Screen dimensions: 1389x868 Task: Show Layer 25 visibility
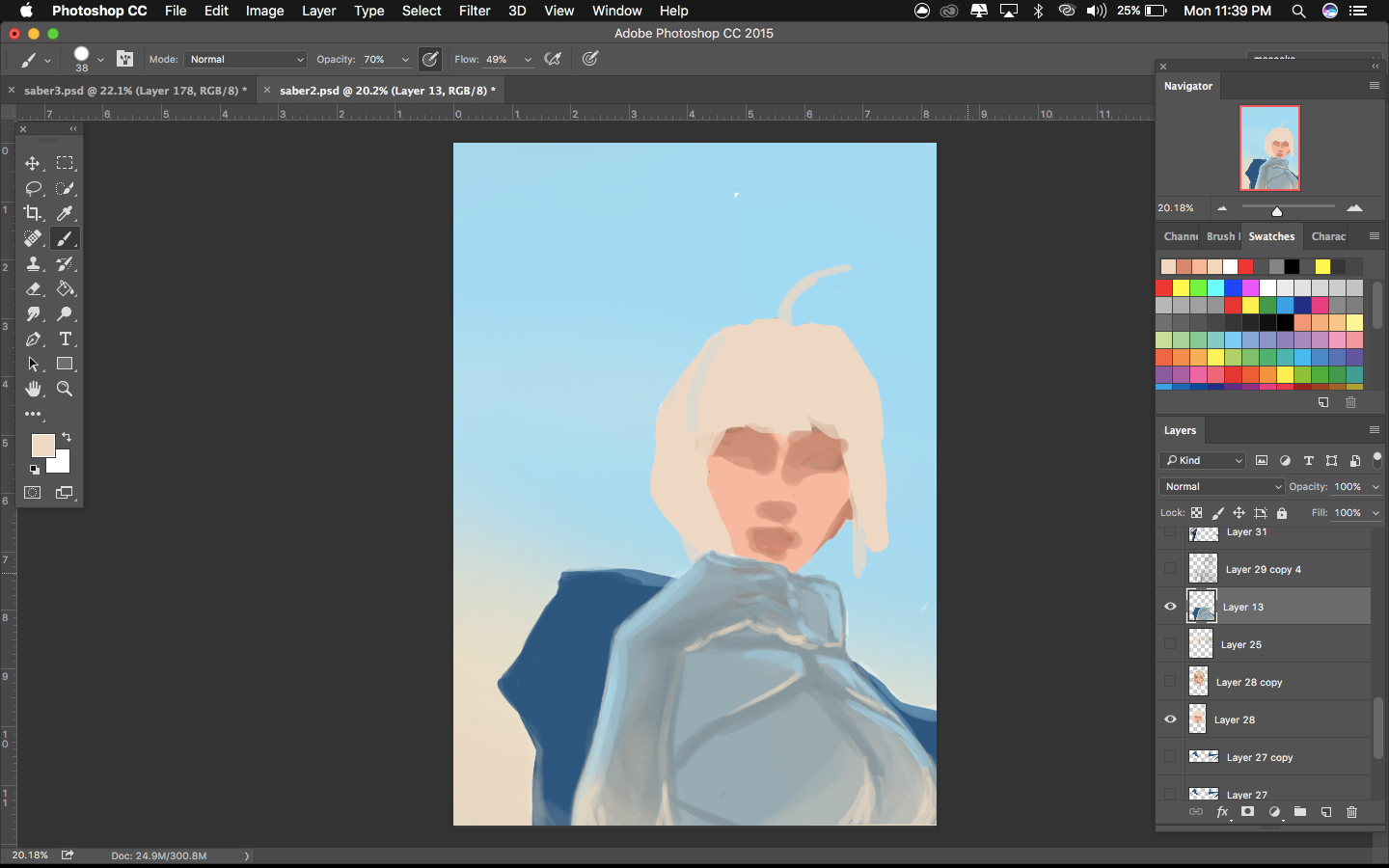(1170, 644)
